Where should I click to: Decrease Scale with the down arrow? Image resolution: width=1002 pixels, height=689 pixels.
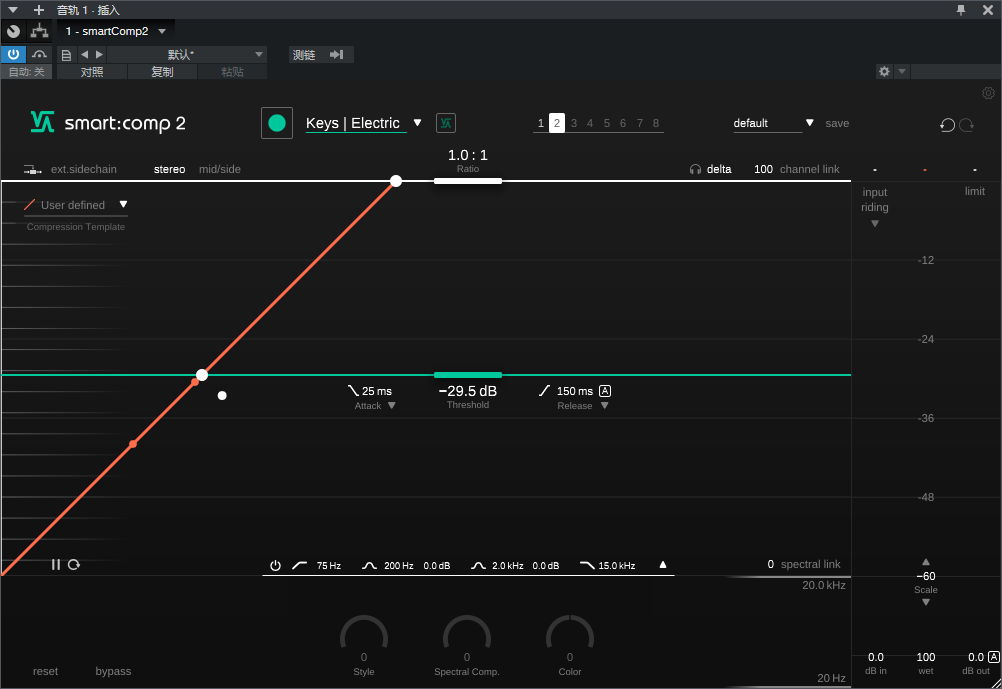point(925,602)
